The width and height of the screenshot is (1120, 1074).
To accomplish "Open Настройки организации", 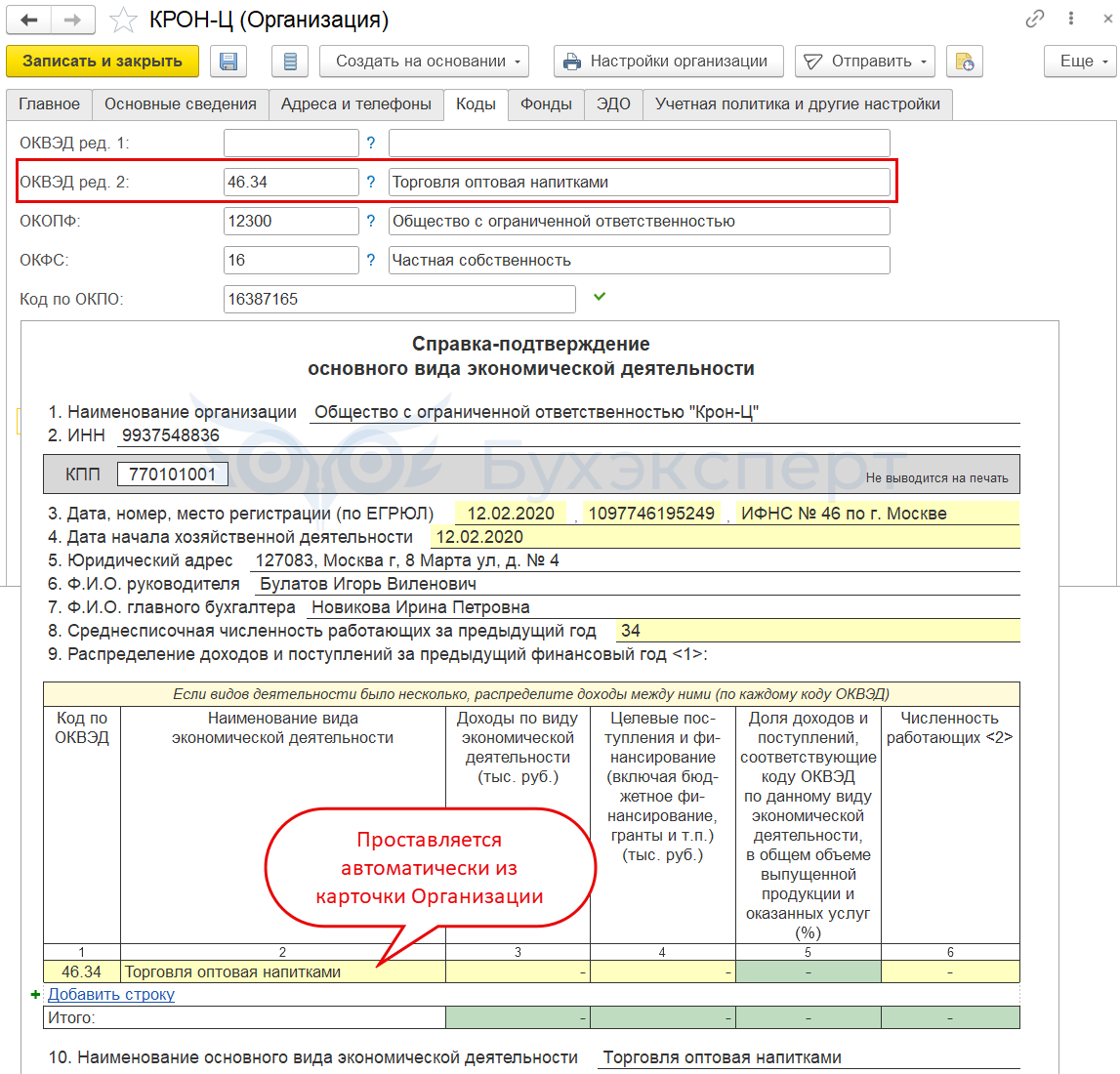I will [x=669, y=62].
